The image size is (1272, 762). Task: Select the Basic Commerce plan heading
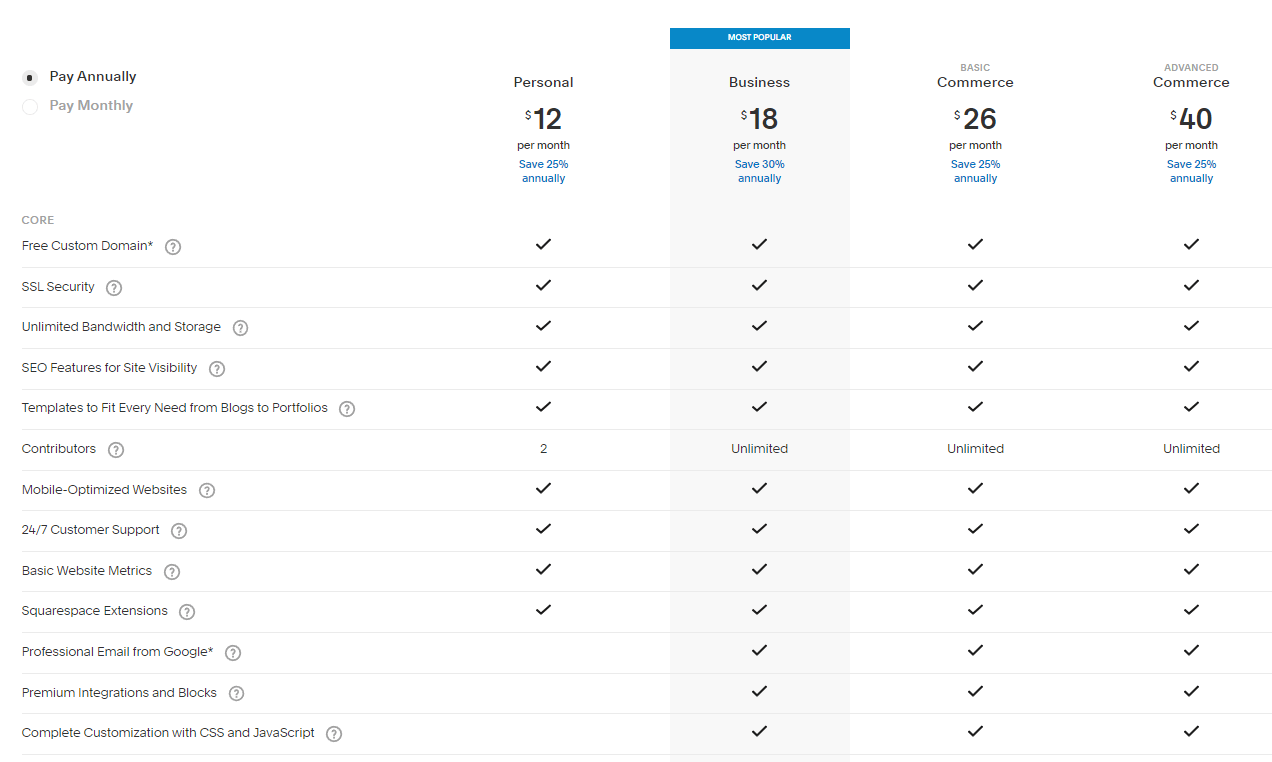[976, 76]
